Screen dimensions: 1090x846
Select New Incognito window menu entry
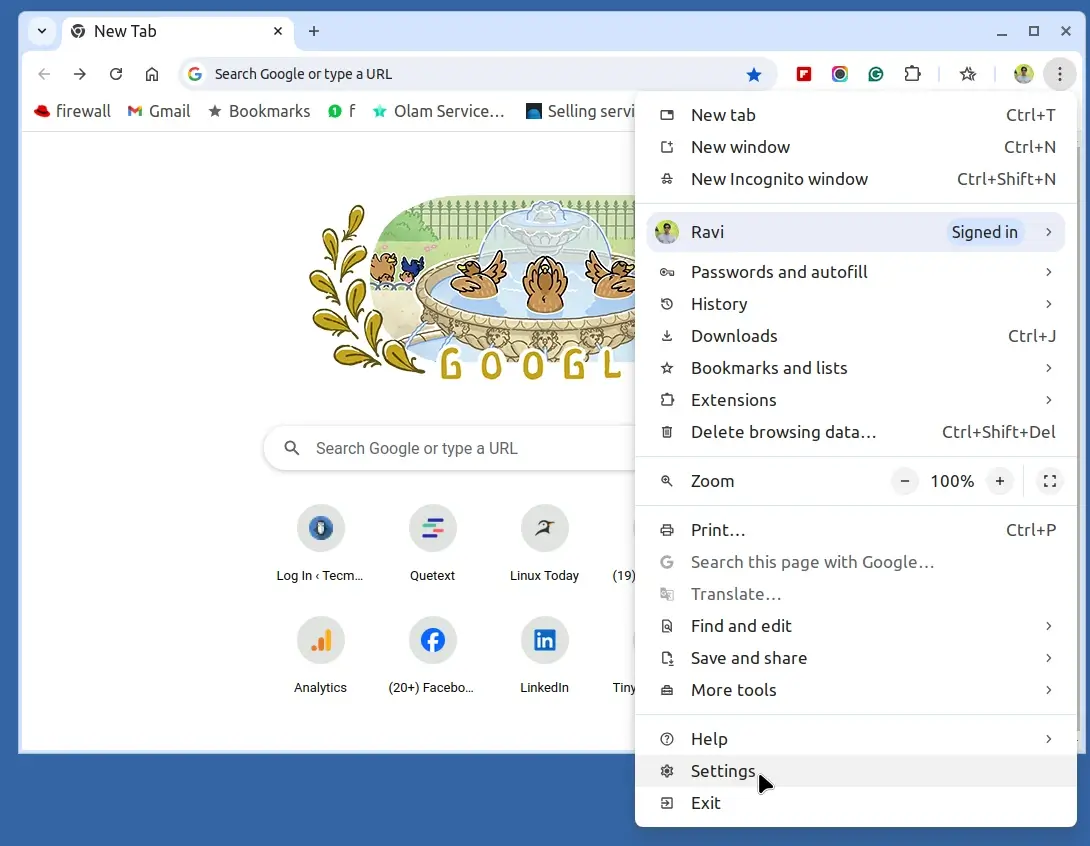(856, 179)
